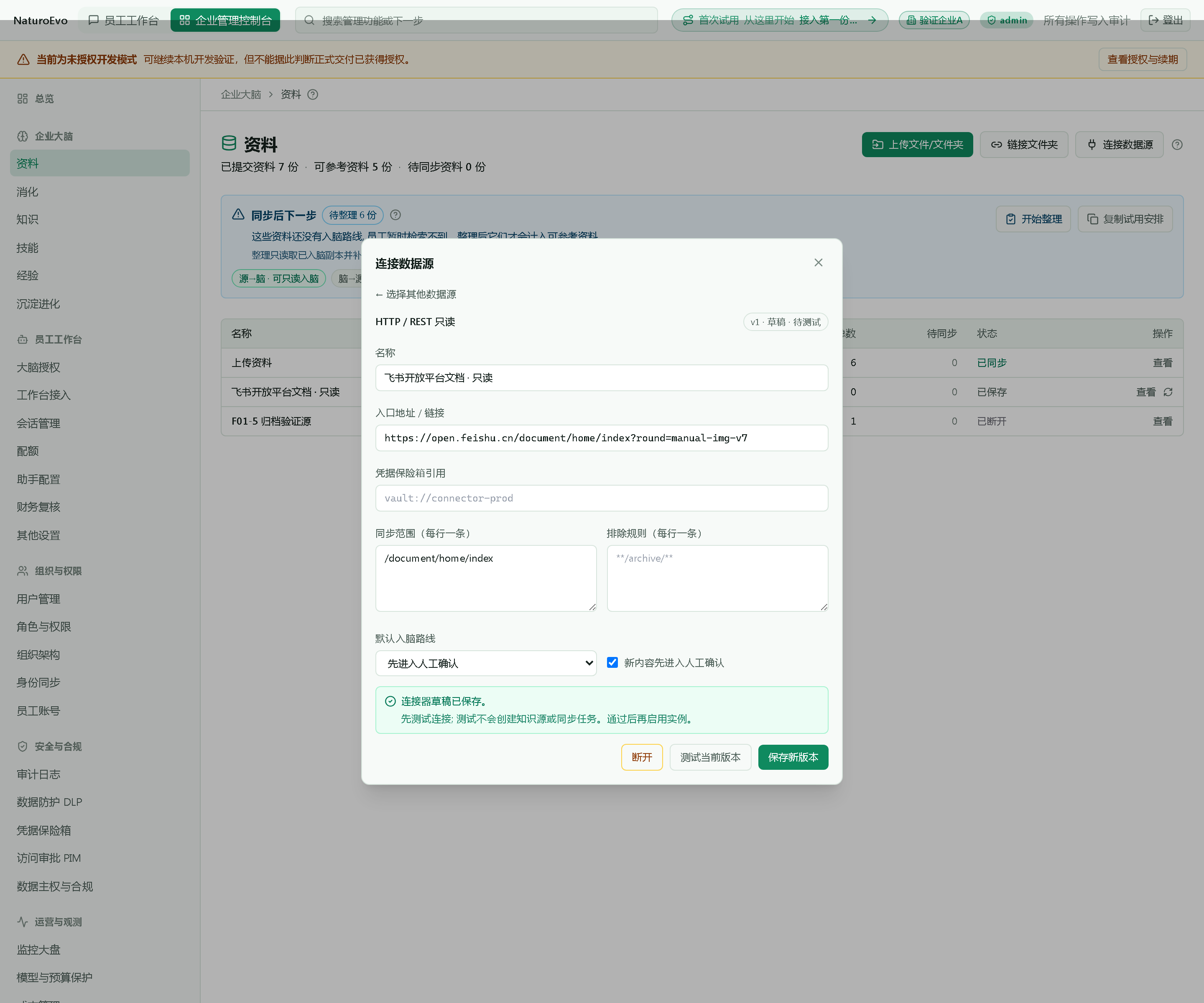Click 查看 in F01-5 归档验证源 row
This screenshot has width=1204, height=1003.
click(1162, 421)
